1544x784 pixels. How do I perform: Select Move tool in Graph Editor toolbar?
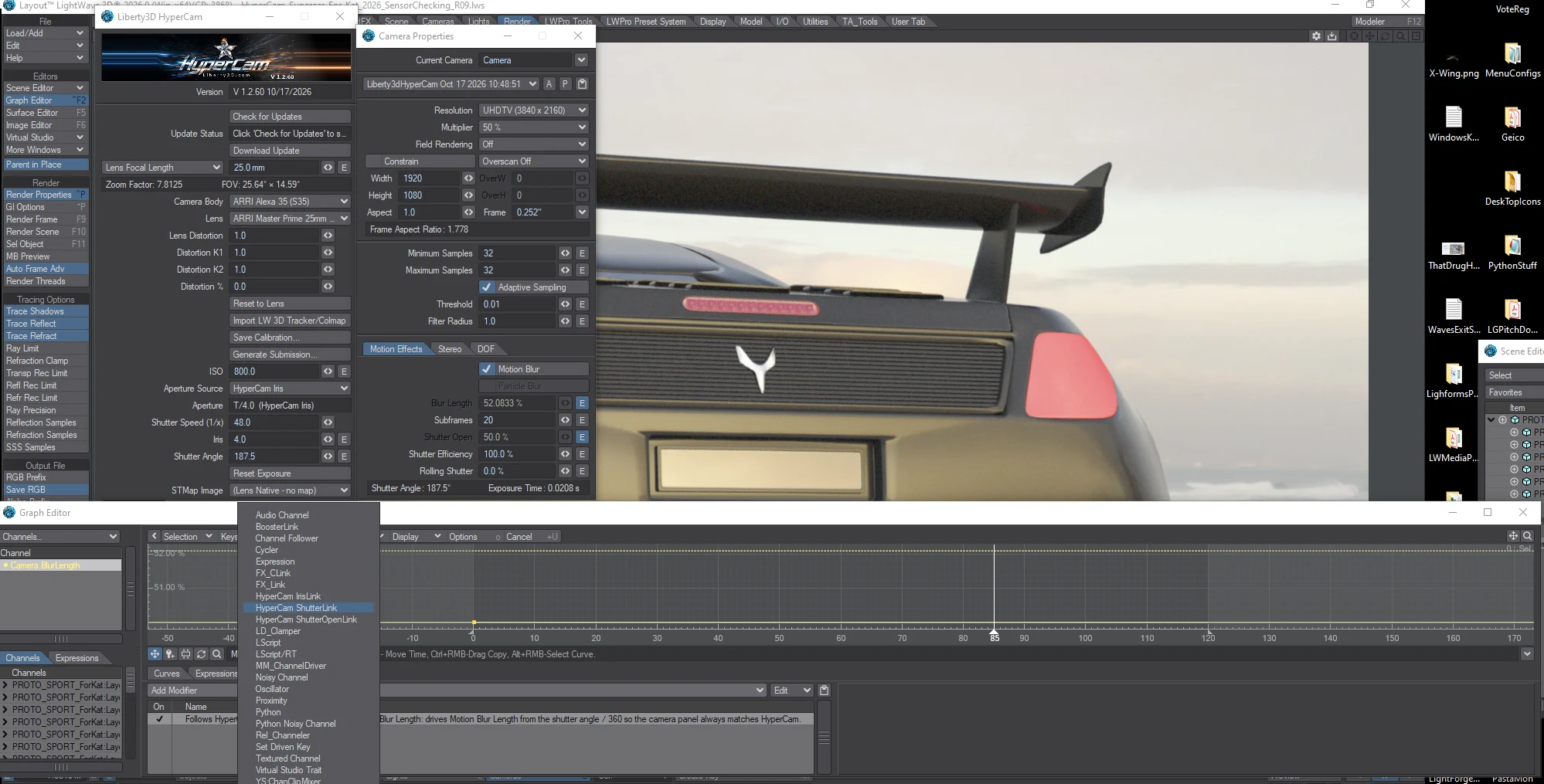pyautogui.click(x=155, y=654)
